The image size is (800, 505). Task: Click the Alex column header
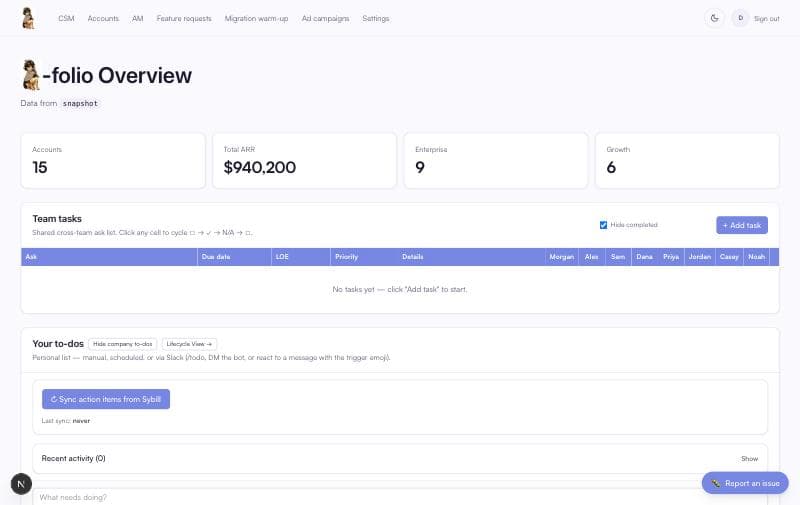pyautogui.click(x=592, y=257)
